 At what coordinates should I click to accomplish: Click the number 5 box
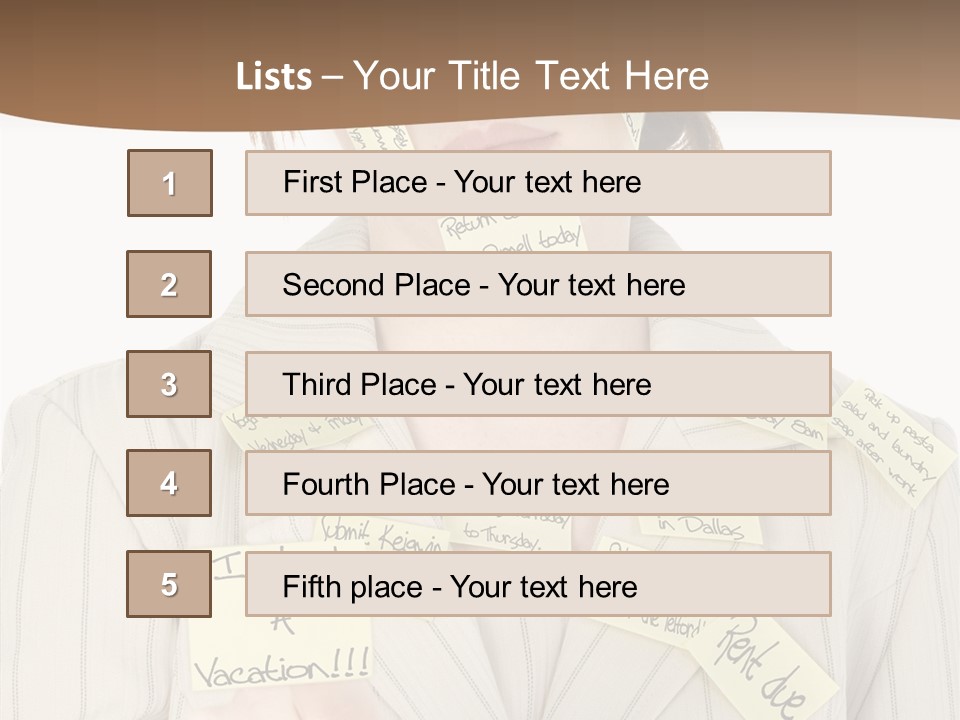click(169, 584)
